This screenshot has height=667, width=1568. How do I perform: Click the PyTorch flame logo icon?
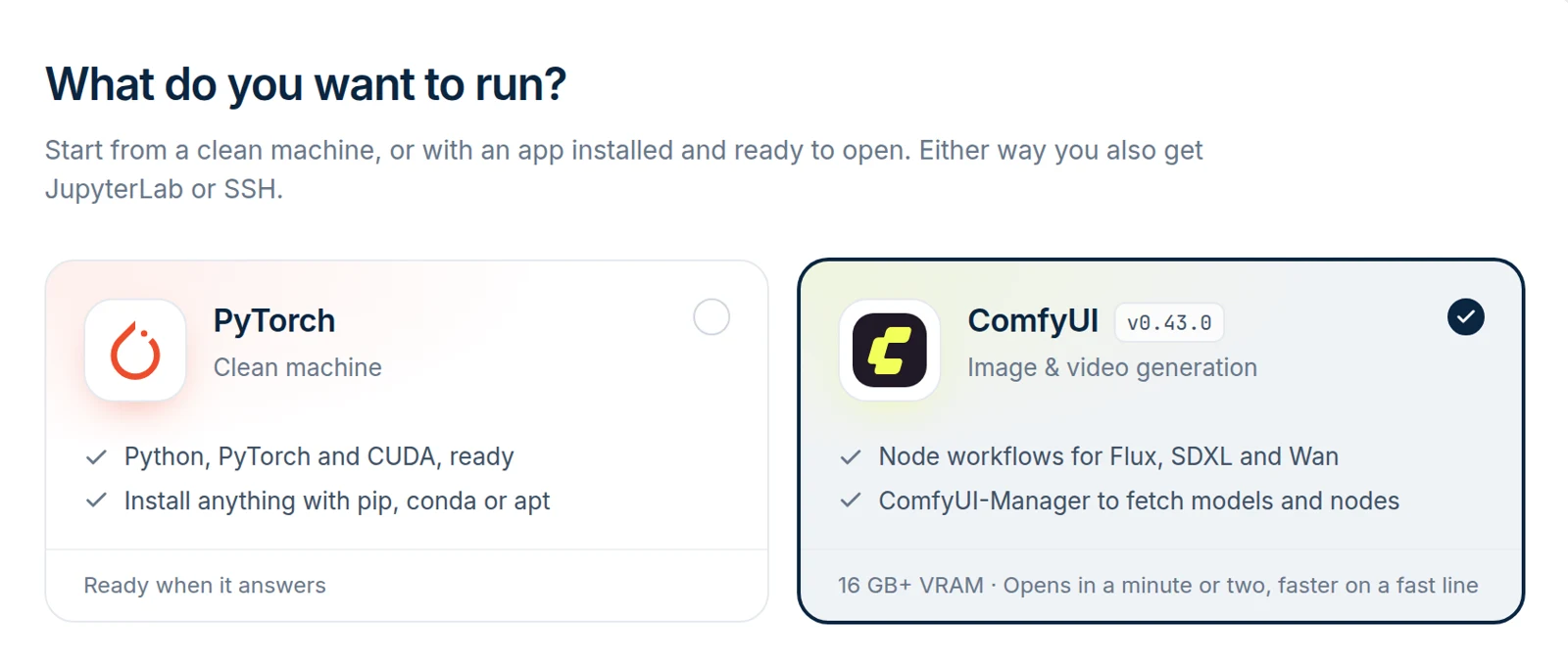pos(135,350)
